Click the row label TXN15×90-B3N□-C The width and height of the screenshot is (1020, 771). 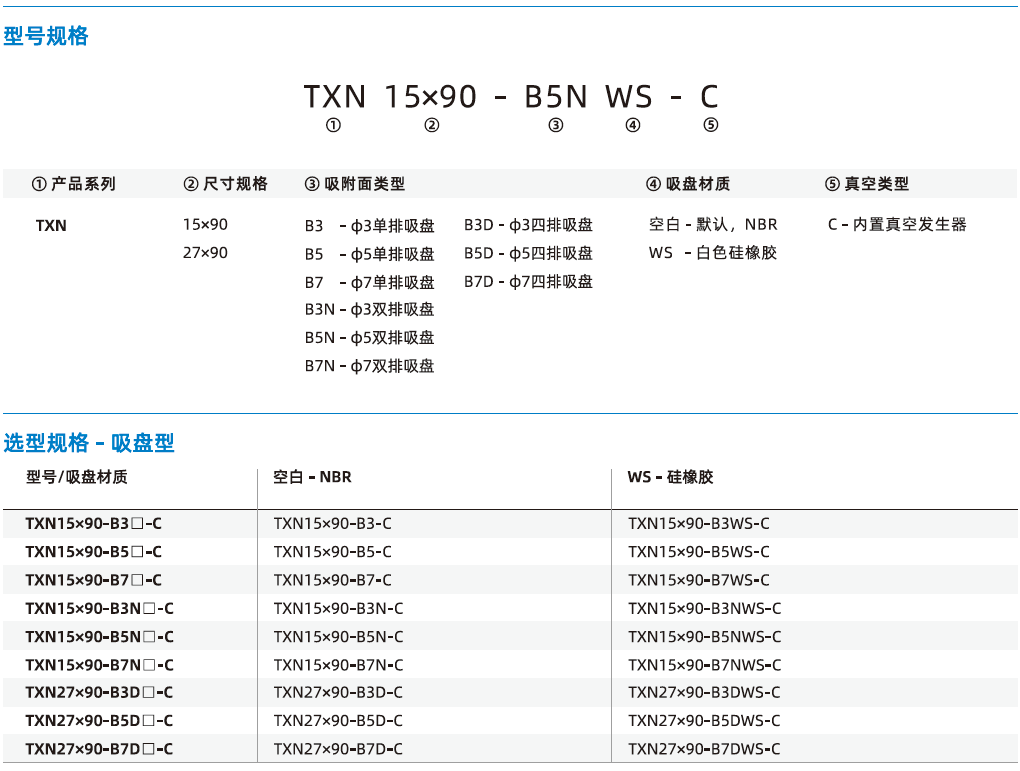[x=100, y=608]
